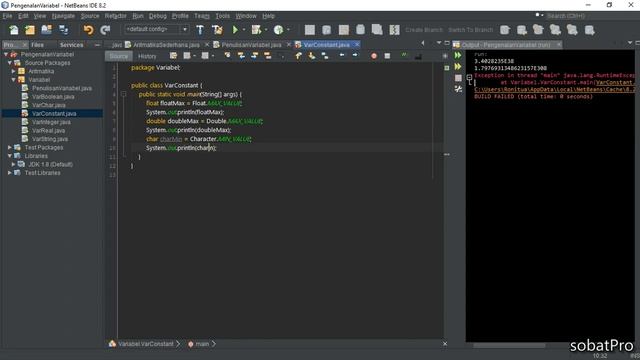
Task: Collapse the exception stack trace in Output
Action: click(x=469, y=77)
